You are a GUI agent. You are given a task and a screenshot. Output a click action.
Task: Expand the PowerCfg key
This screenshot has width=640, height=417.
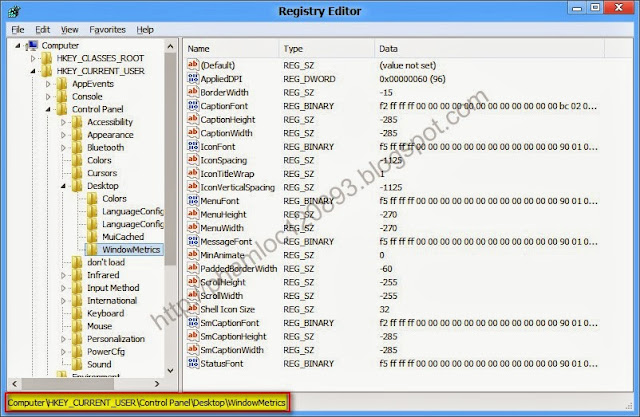pos(63,352)
